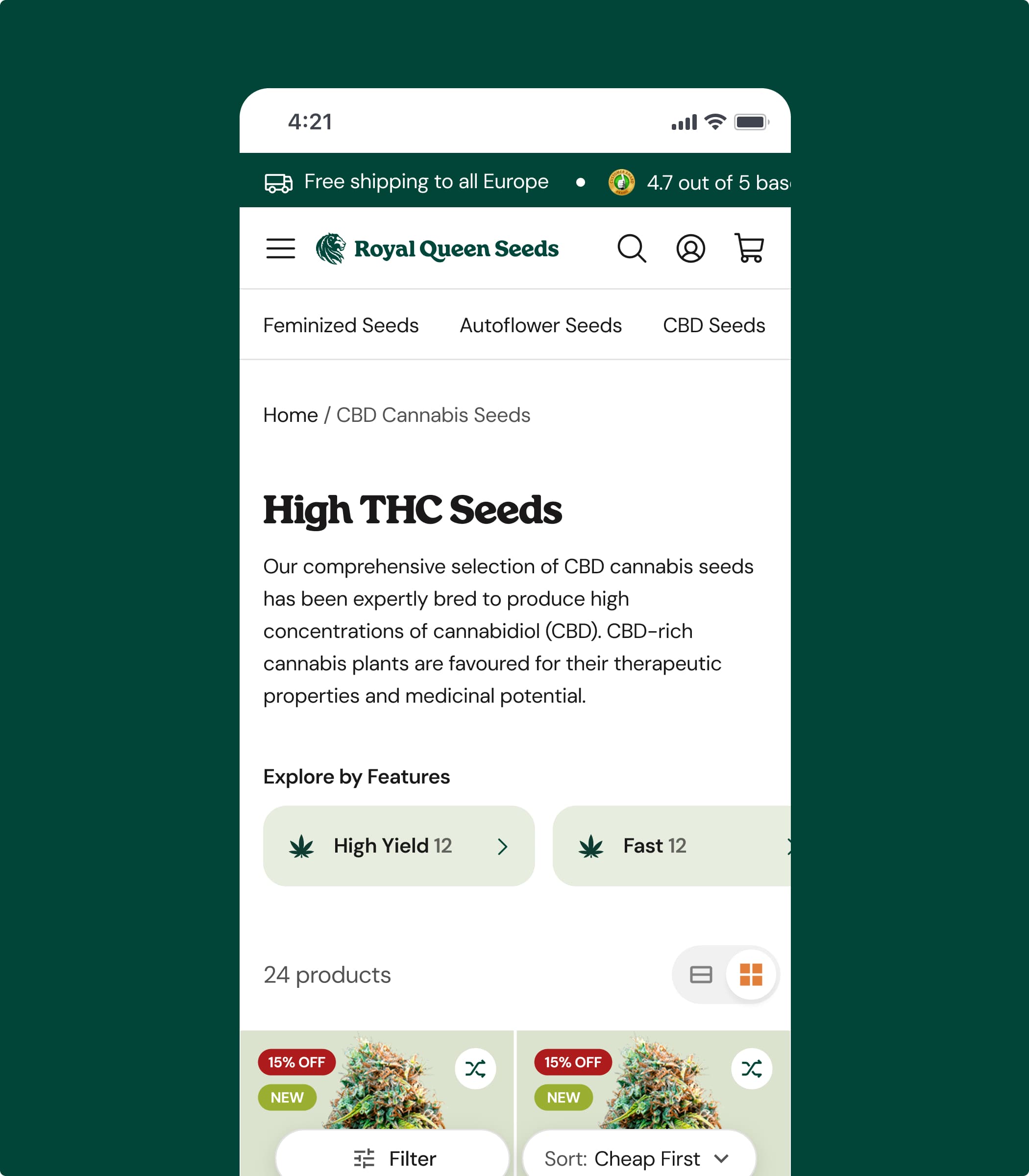This screenshot has height=1176, width=1029.
Task: Click the Free shipping to all Europe banner
Action: [406, 182]
